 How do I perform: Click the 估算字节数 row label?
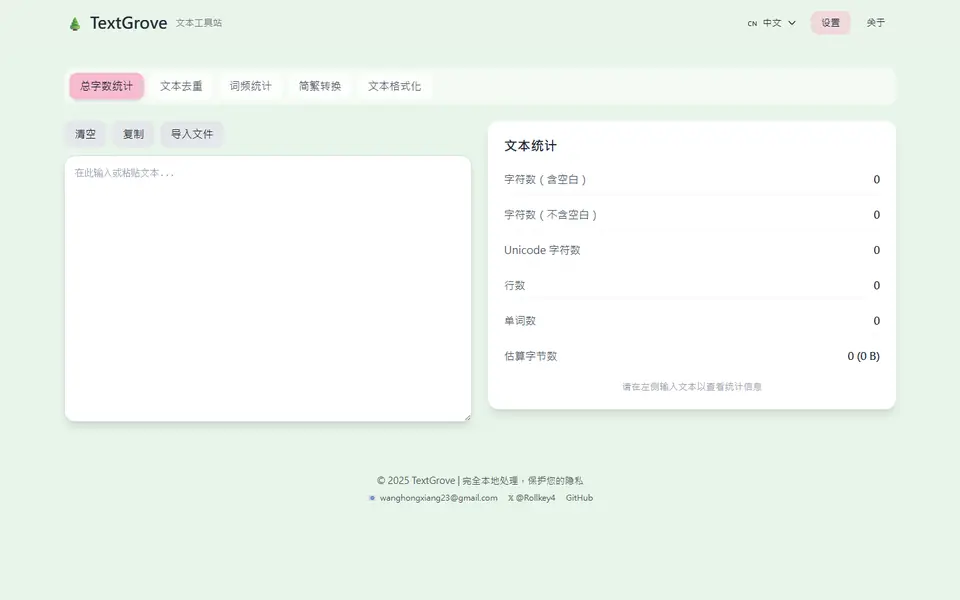pos(530,356)
